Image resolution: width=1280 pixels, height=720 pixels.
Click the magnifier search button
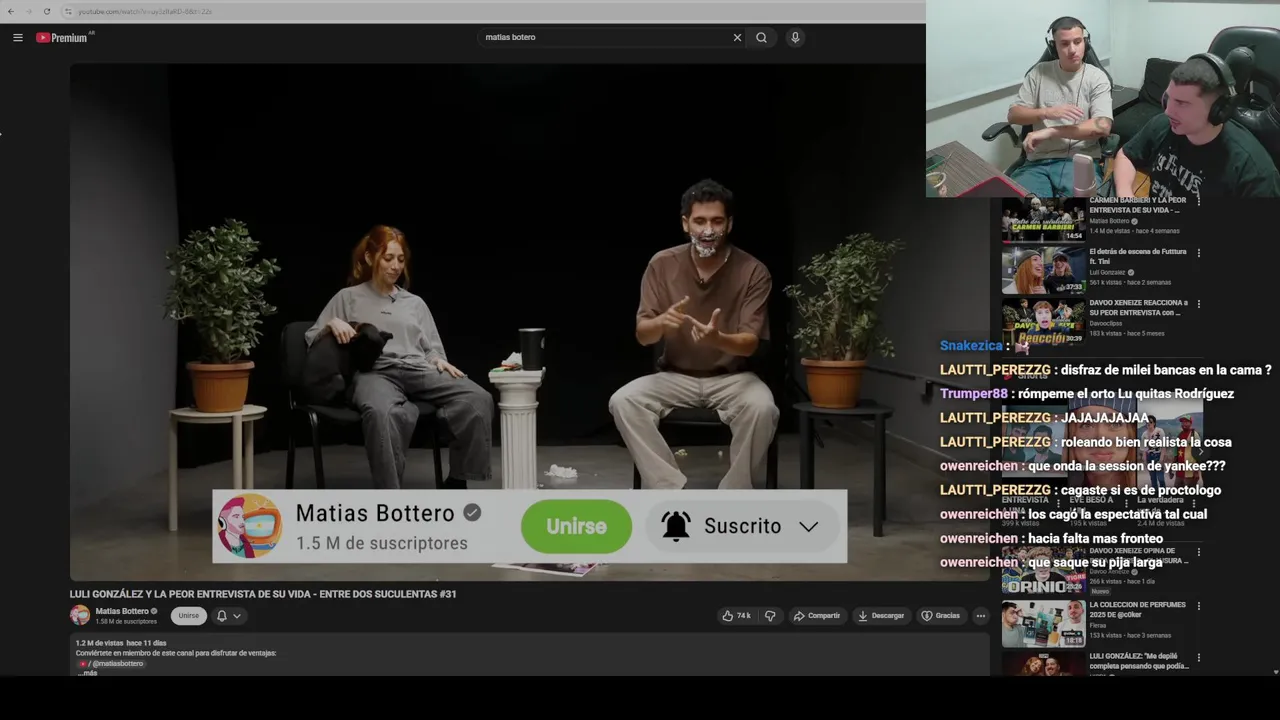pos(761,38)
